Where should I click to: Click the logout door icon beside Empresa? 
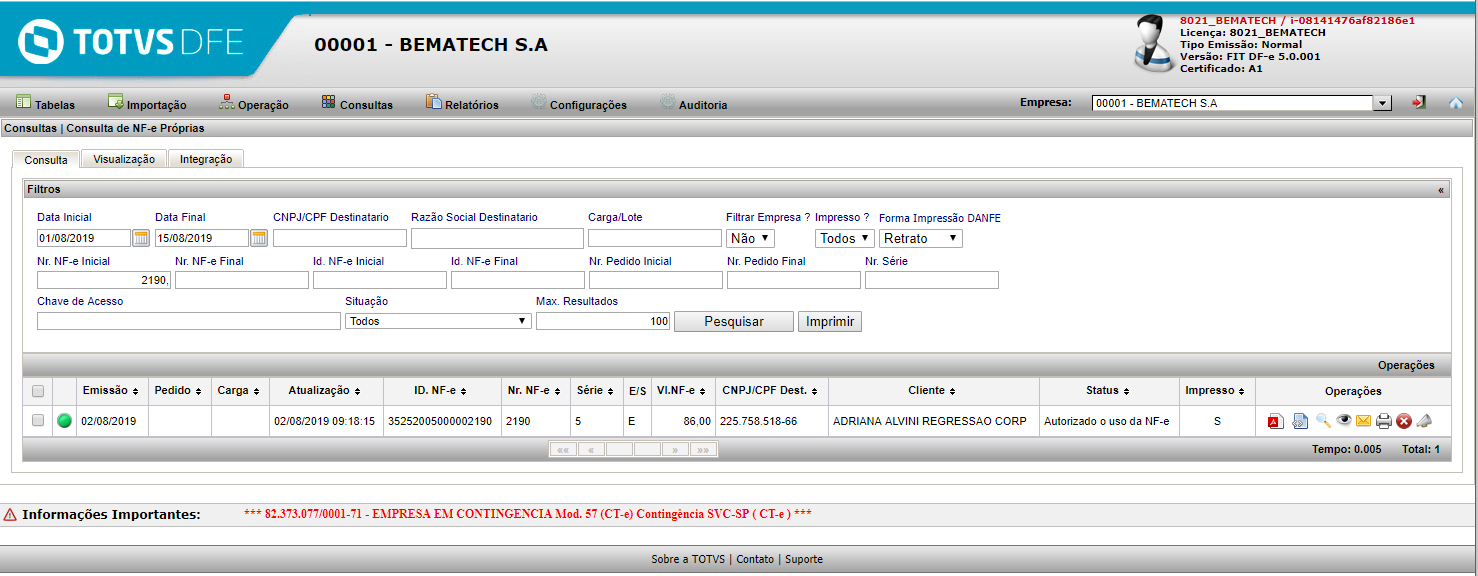[1418, 103]
